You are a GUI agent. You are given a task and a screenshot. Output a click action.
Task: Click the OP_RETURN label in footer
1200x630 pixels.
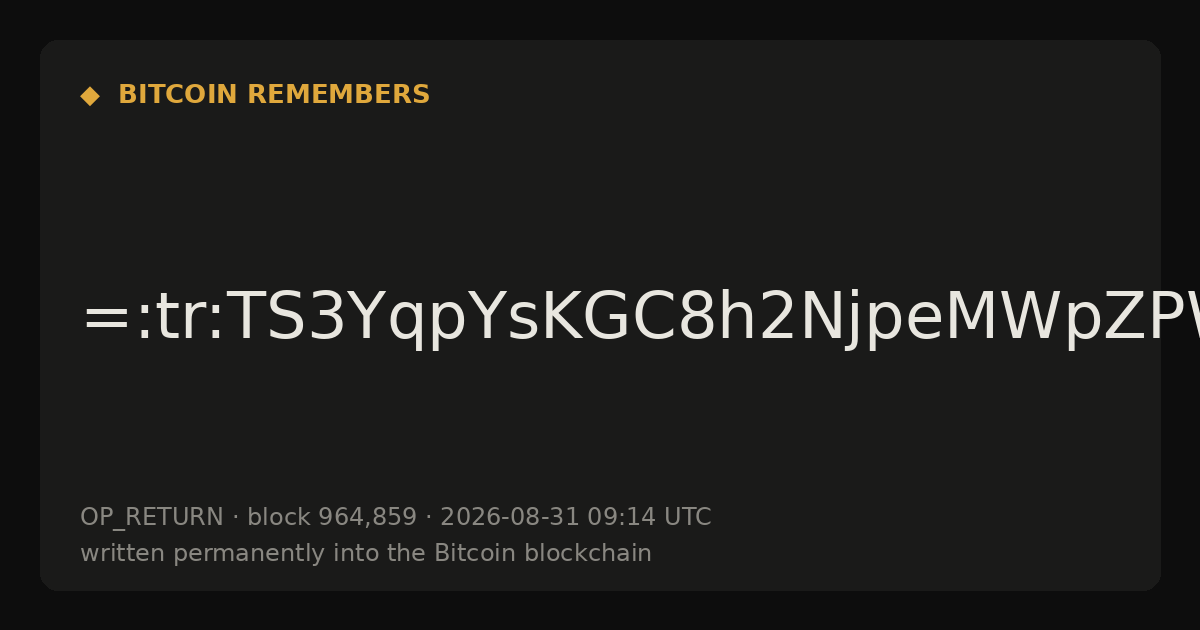(x=152, y=518)
